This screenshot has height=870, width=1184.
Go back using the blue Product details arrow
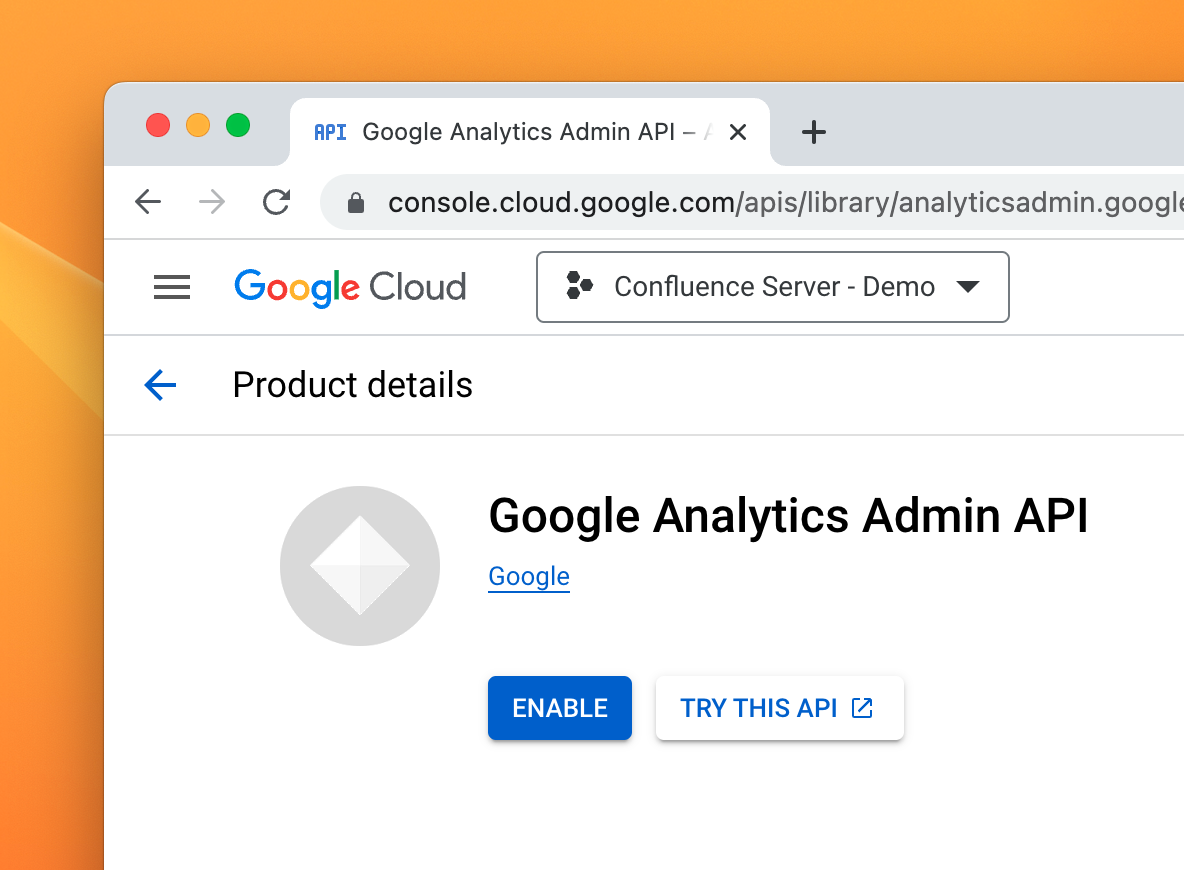pos(160,385)
